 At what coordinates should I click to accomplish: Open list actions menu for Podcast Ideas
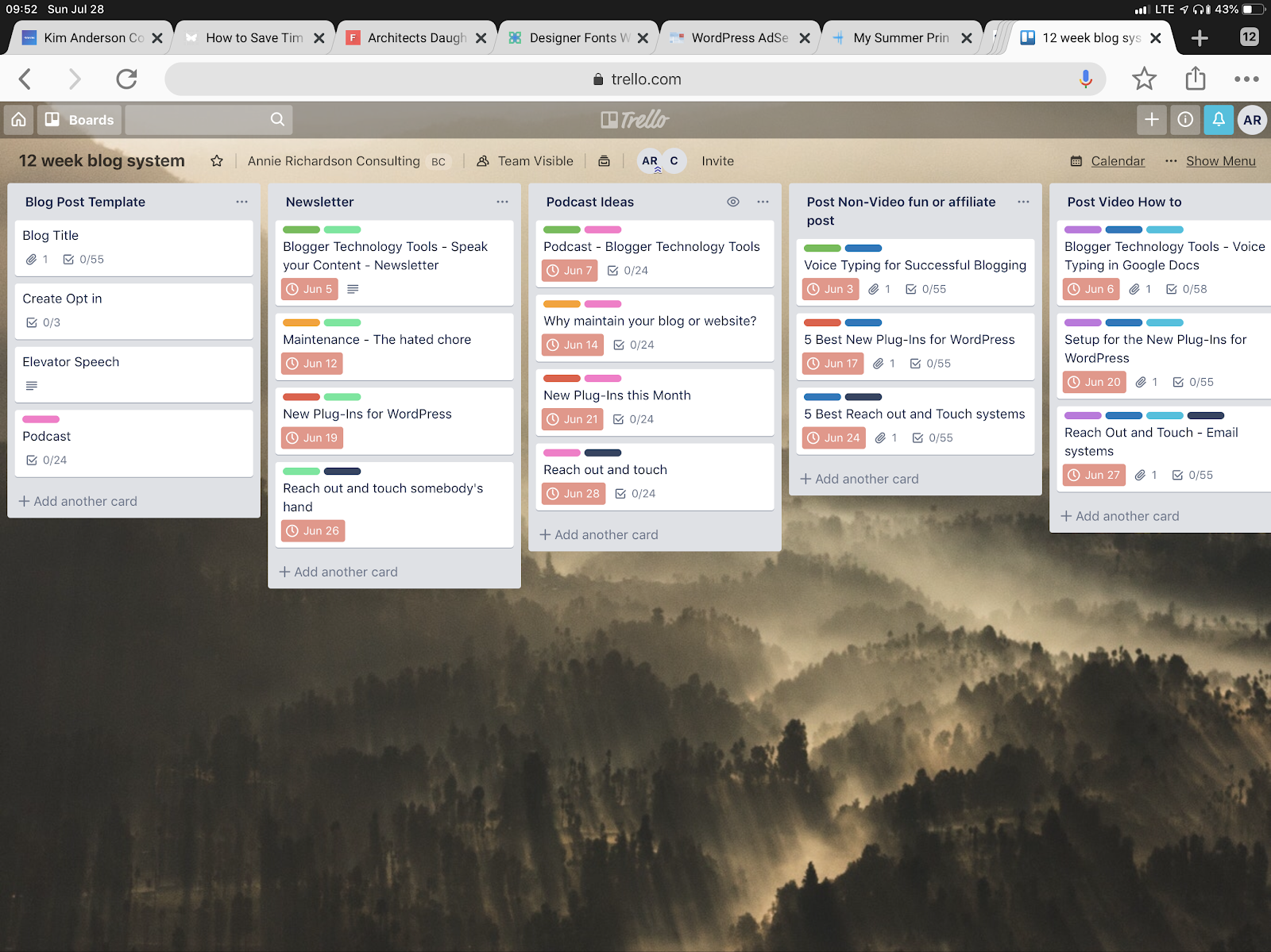click(763, 202)
